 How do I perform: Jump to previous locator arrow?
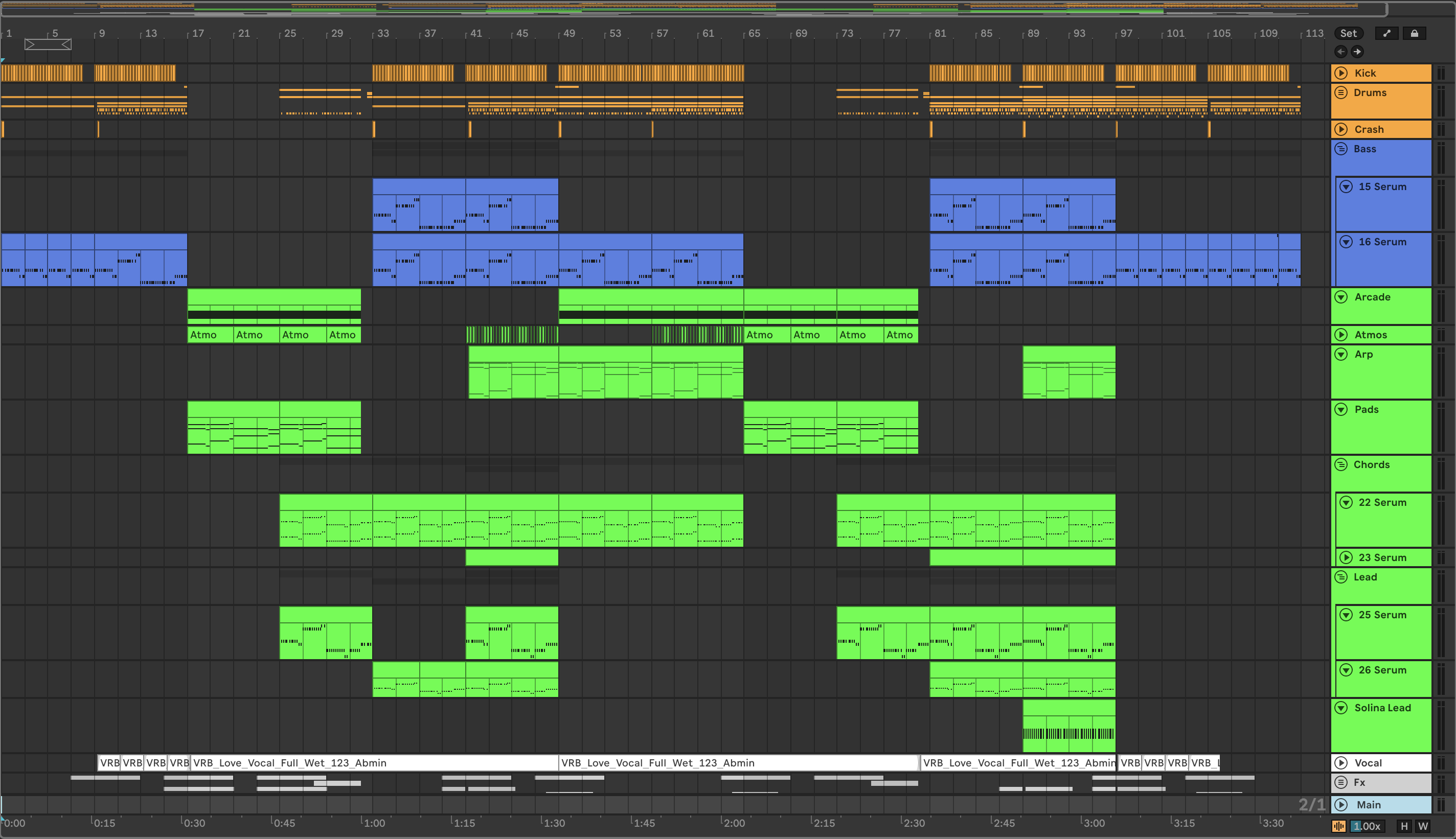point(1341,52)
